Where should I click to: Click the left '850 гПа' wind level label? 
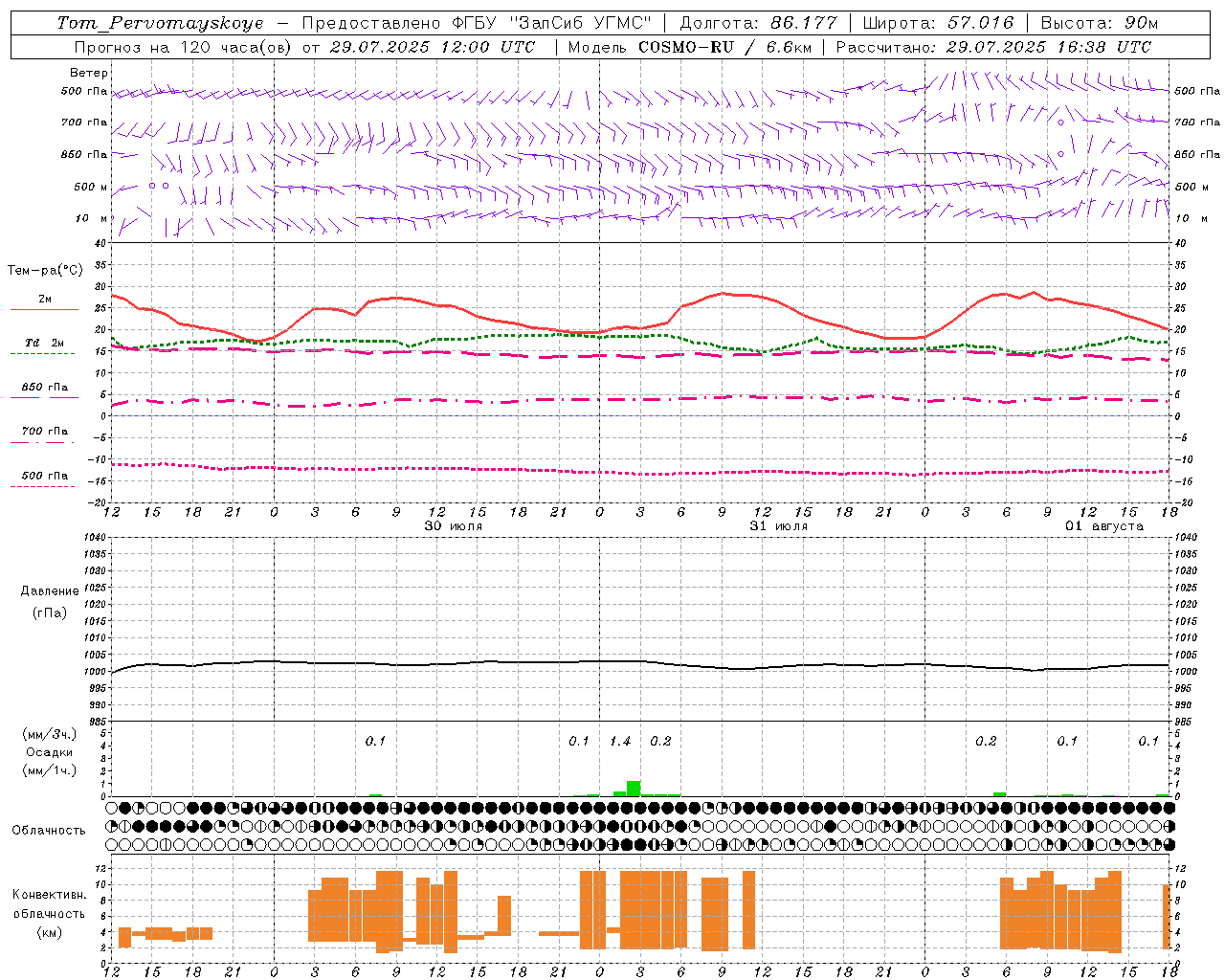coord(84,154)
